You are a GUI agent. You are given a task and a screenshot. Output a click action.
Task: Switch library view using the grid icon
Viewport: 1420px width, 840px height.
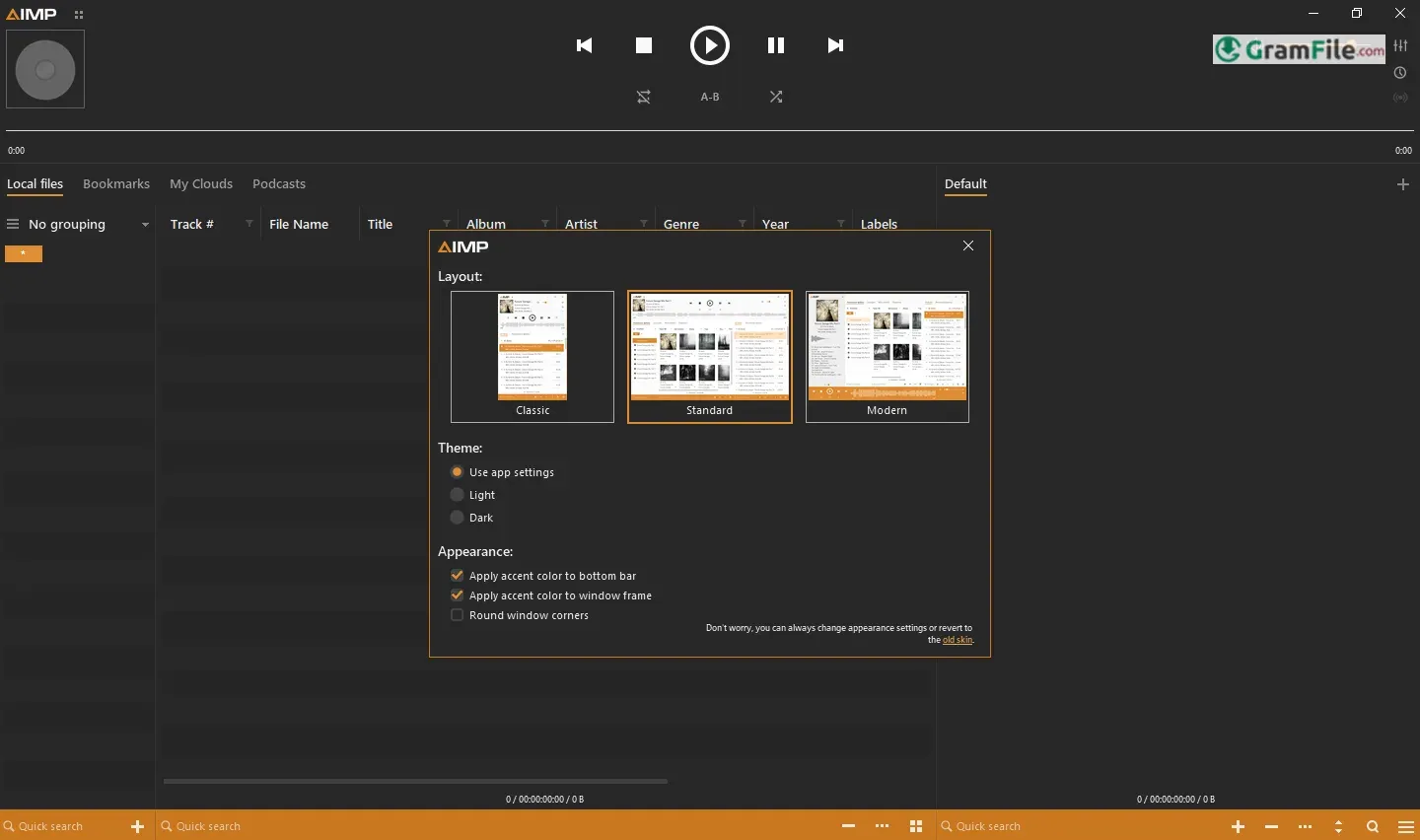(916, 826)
